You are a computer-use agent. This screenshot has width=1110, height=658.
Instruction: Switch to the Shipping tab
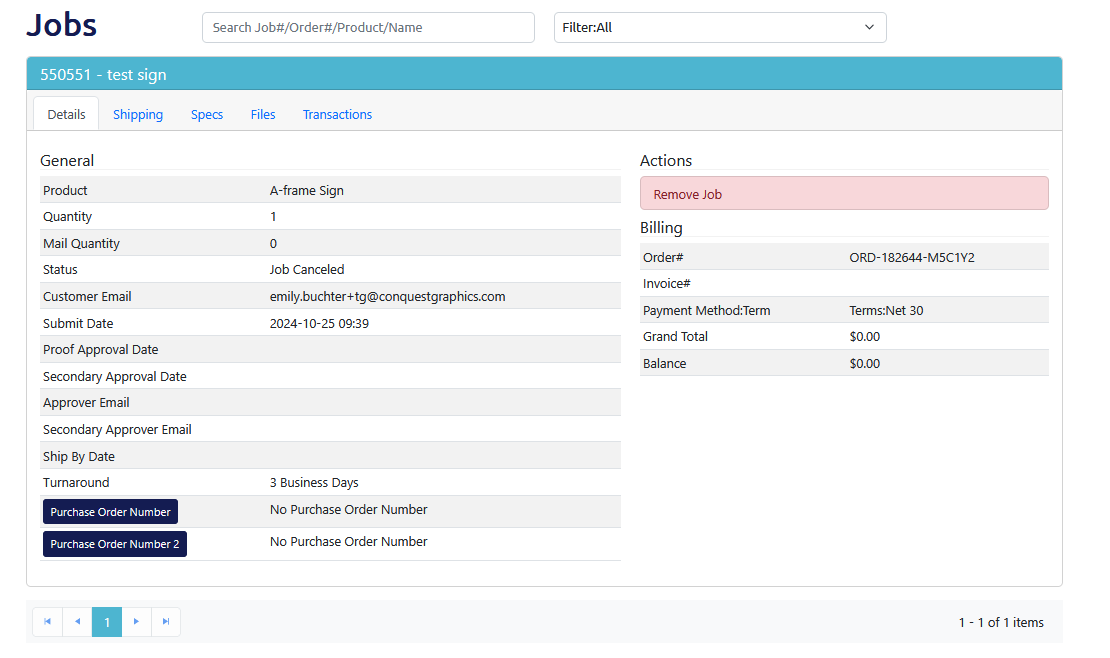coord(138,115)
